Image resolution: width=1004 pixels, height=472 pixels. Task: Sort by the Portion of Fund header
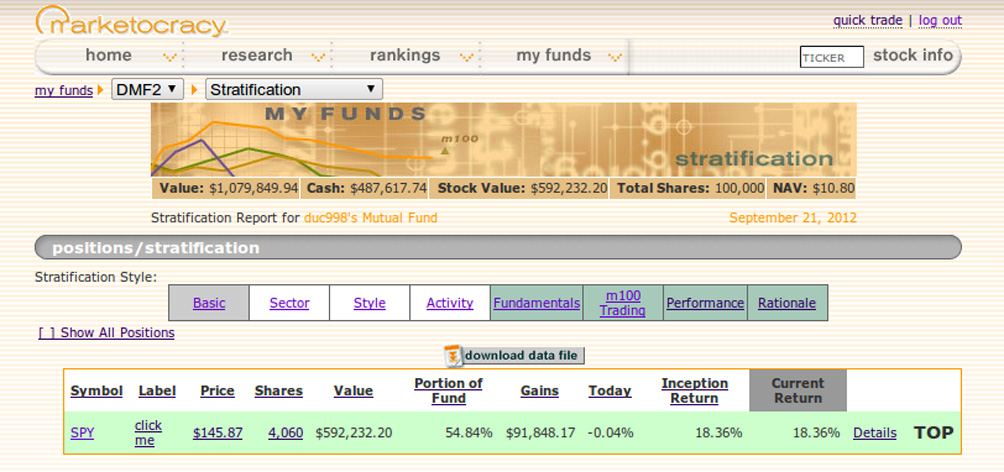click(448, 391)
